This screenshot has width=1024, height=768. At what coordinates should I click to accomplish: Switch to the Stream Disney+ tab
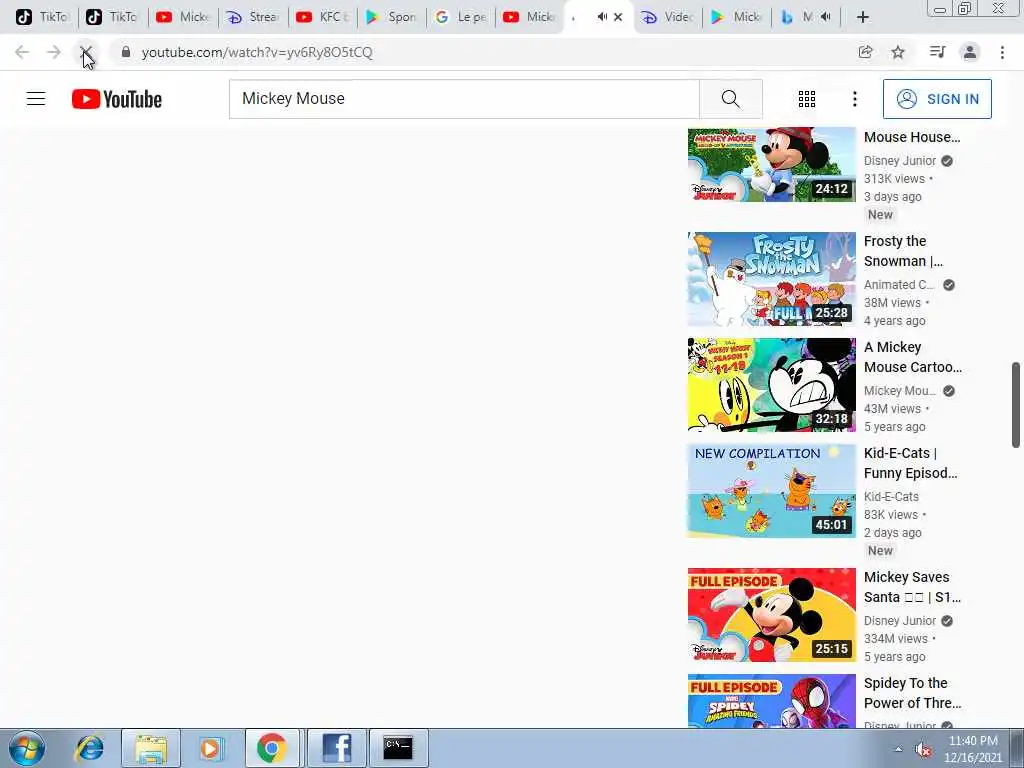coord(252,17)
